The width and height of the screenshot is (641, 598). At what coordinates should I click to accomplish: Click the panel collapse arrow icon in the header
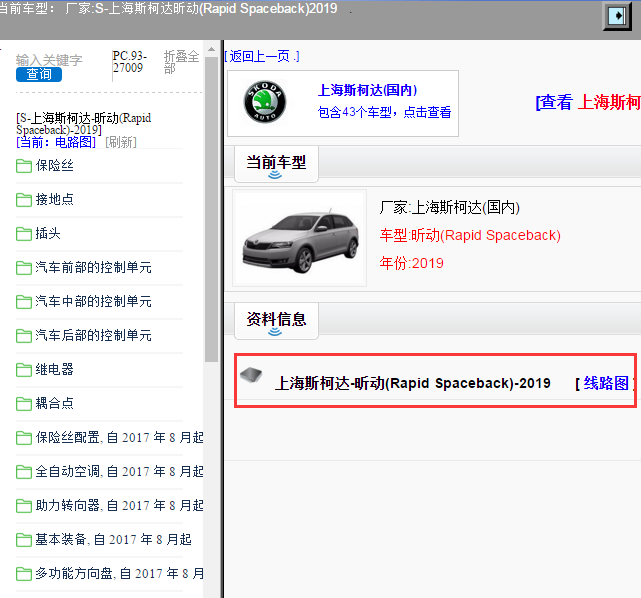tap(617, 16)
